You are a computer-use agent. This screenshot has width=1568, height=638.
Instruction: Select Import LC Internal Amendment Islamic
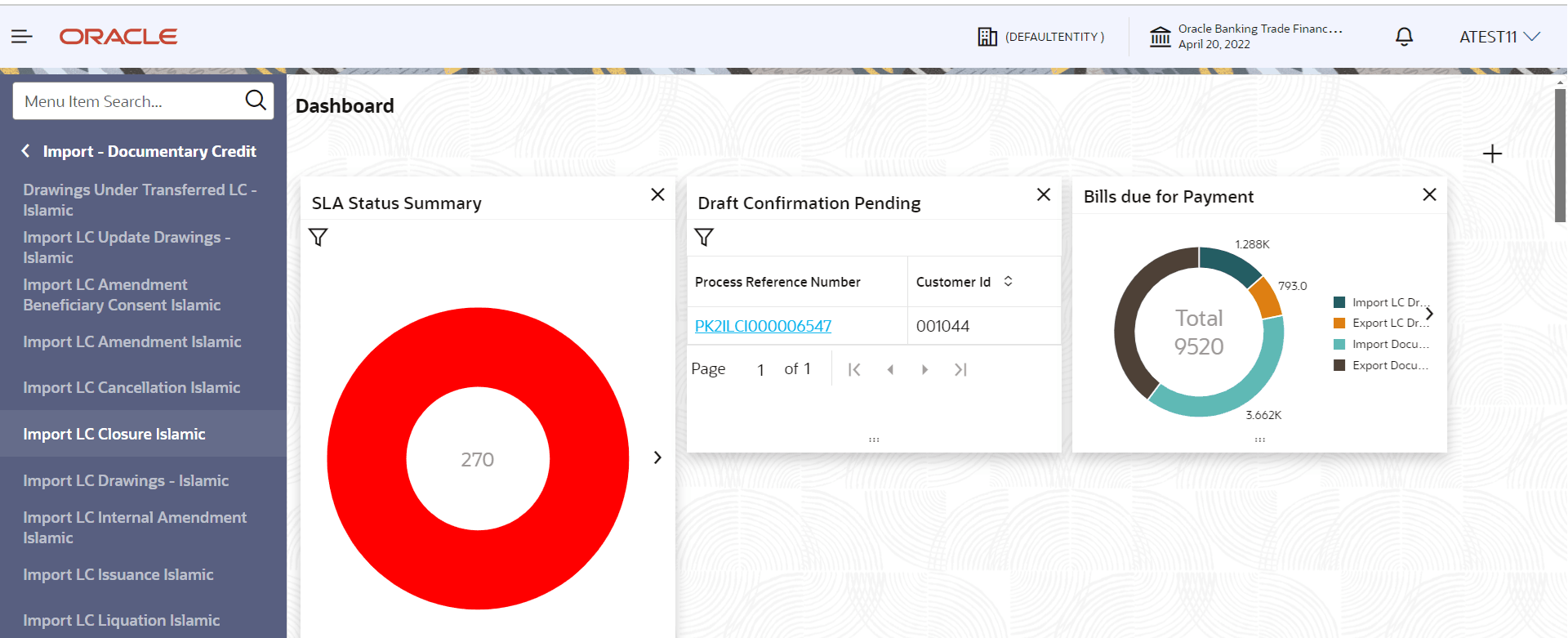coord(135,528)
